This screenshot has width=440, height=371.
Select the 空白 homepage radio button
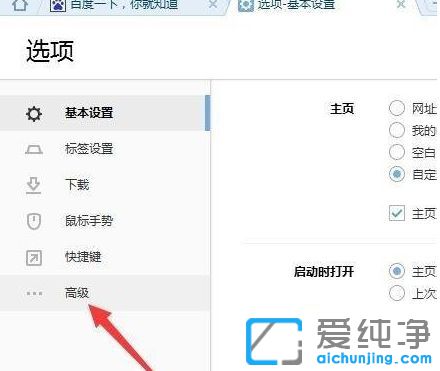[x=397, y=152]
